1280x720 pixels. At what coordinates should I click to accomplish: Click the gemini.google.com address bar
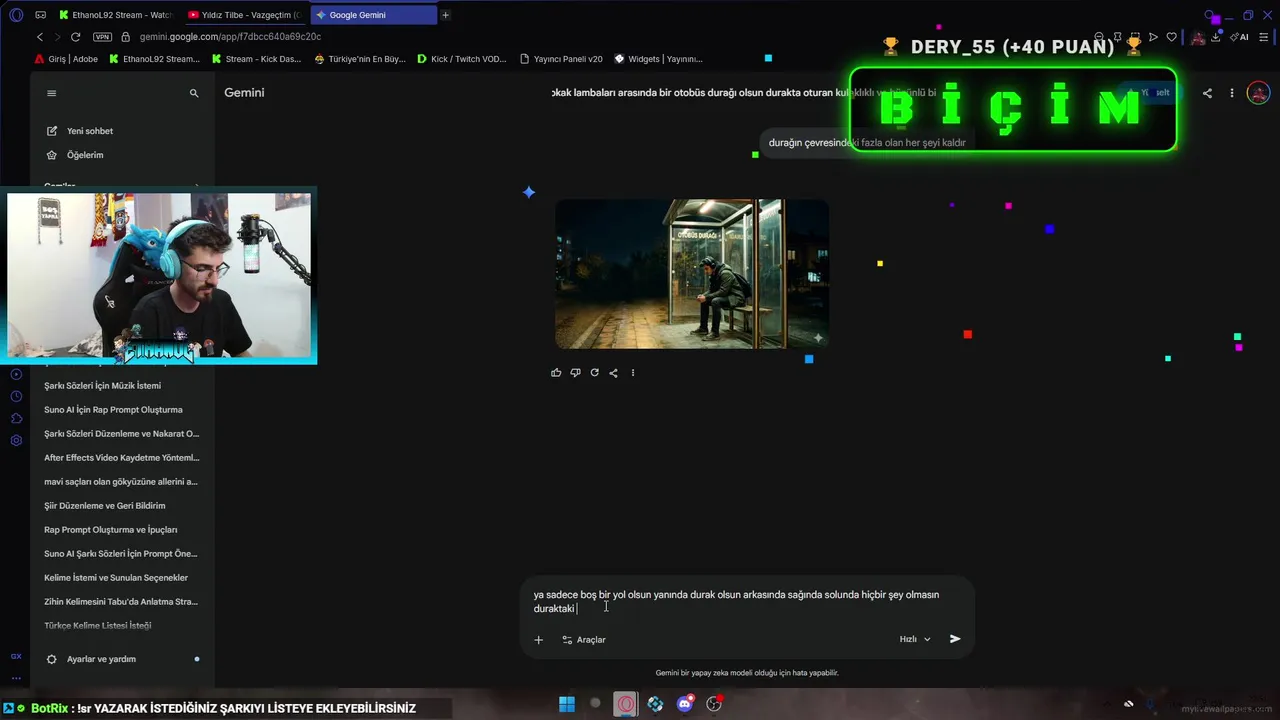coord(230,37)
